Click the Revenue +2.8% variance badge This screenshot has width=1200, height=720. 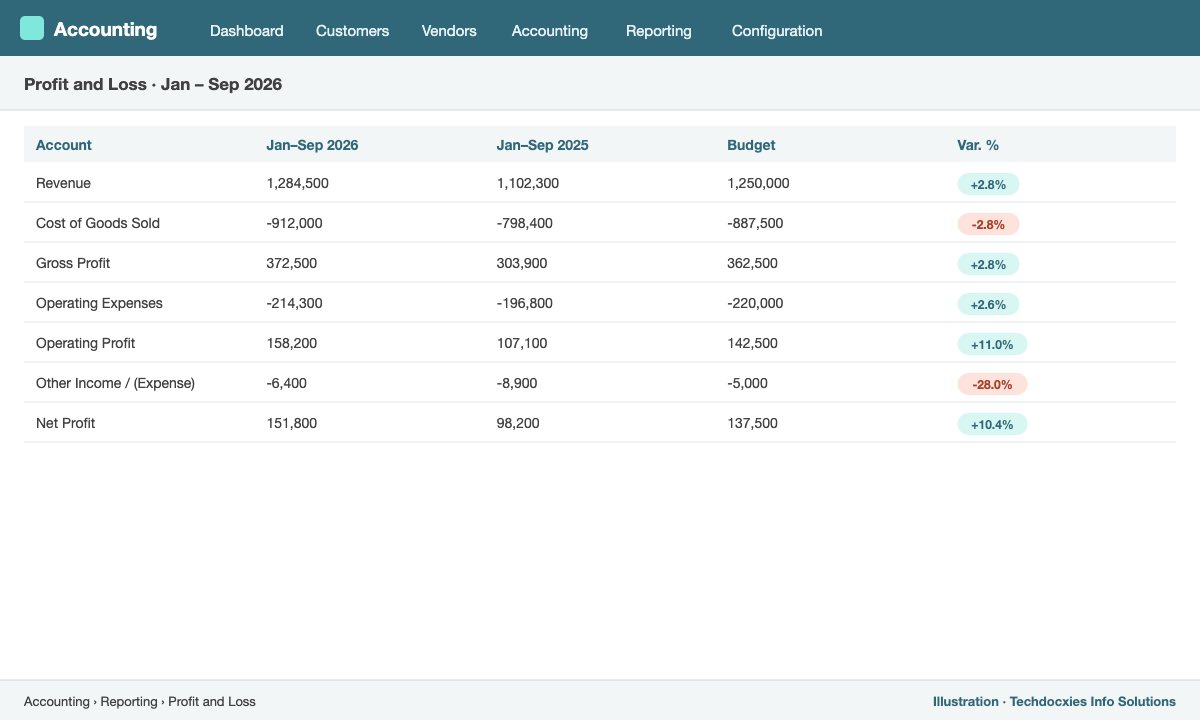[x=988, y=184]
